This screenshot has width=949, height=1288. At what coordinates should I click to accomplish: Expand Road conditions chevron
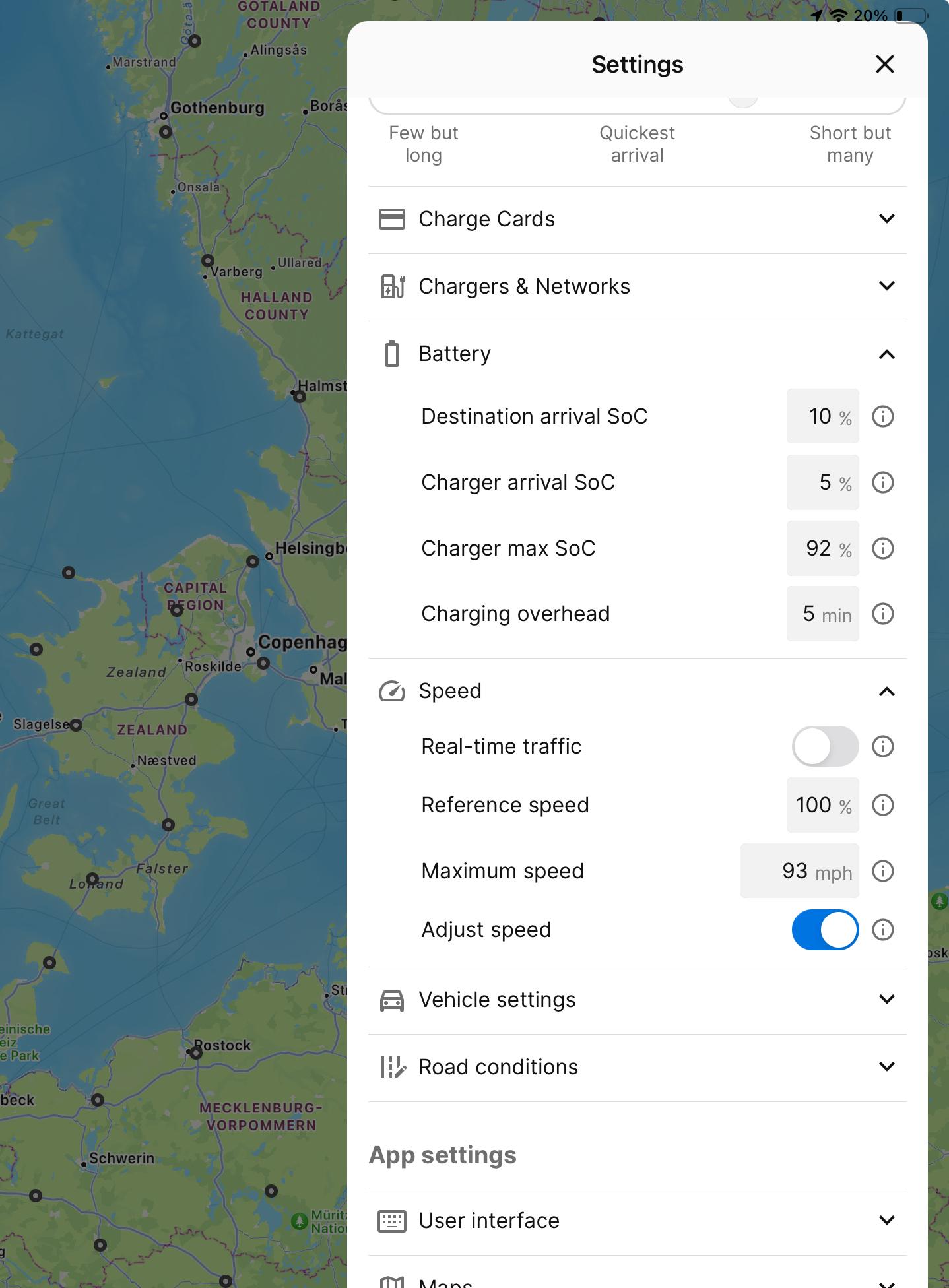887,1066
